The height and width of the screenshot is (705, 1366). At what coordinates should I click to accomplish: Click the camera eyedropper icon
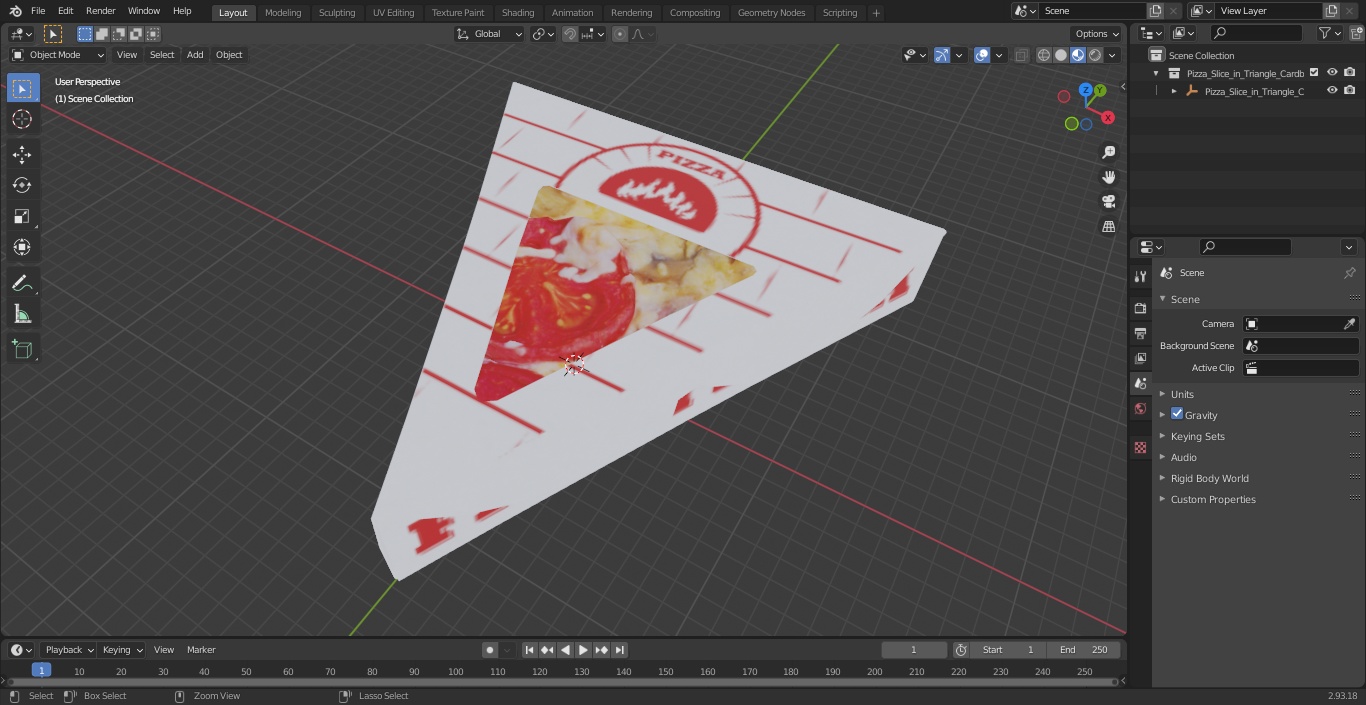tap(1349, 324)
